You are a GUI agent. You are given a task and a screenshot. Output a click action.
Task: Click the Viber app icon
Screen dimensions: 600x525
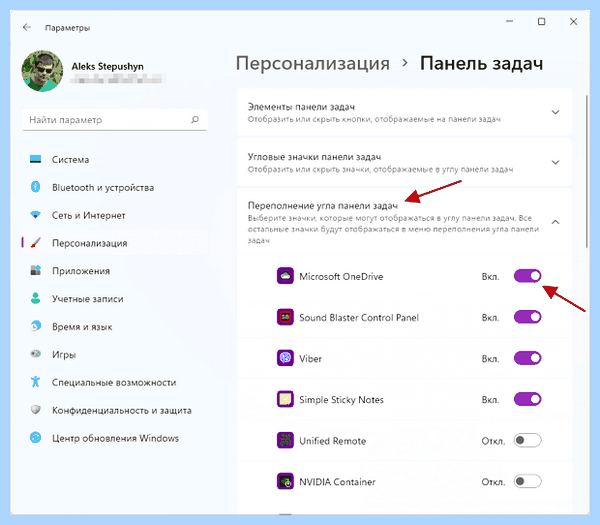coord(285,358)
